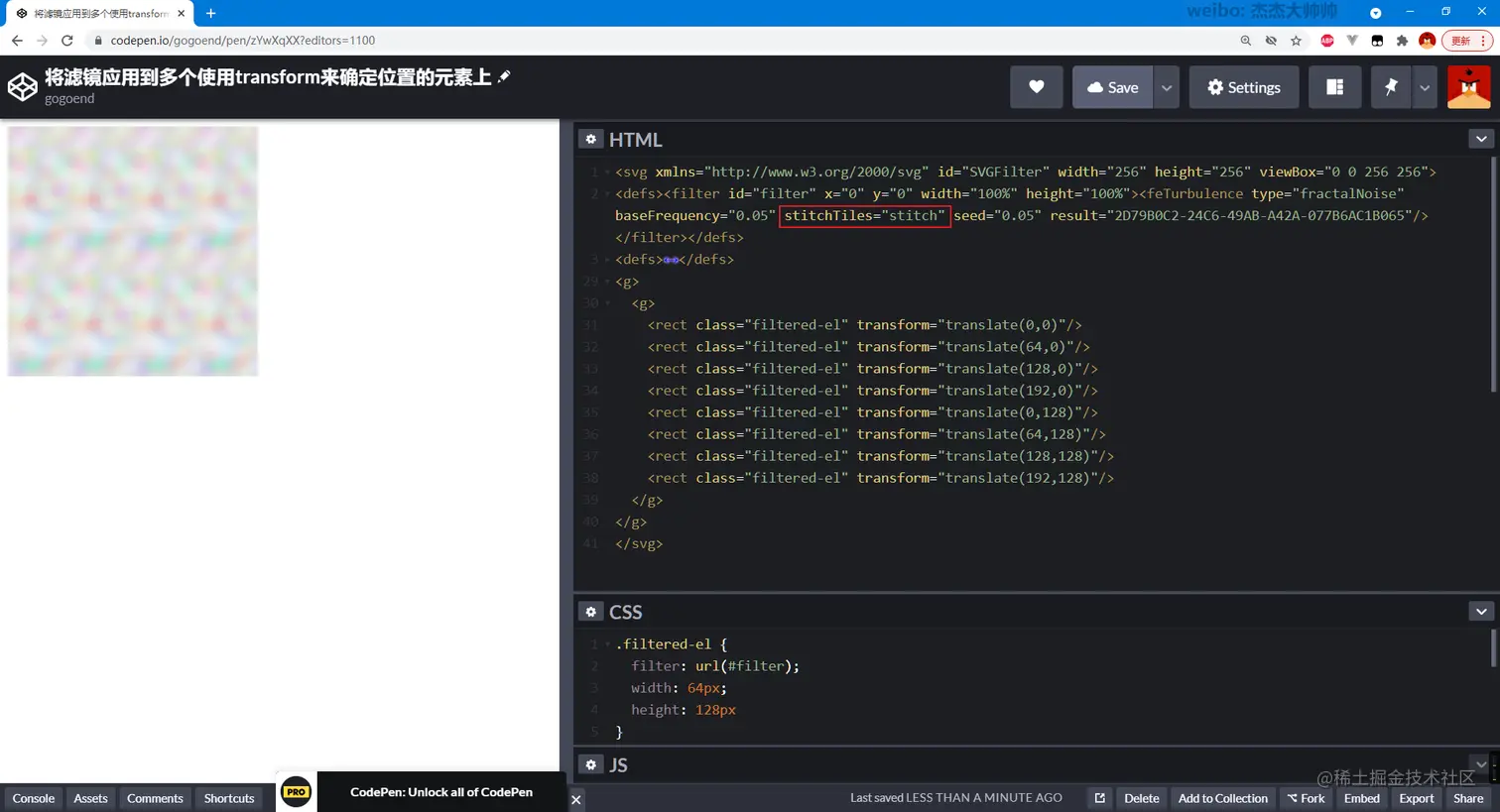The image size is (1500, 812).
Task: Click the 更新 update button
Action: [x=1461, y=41]
